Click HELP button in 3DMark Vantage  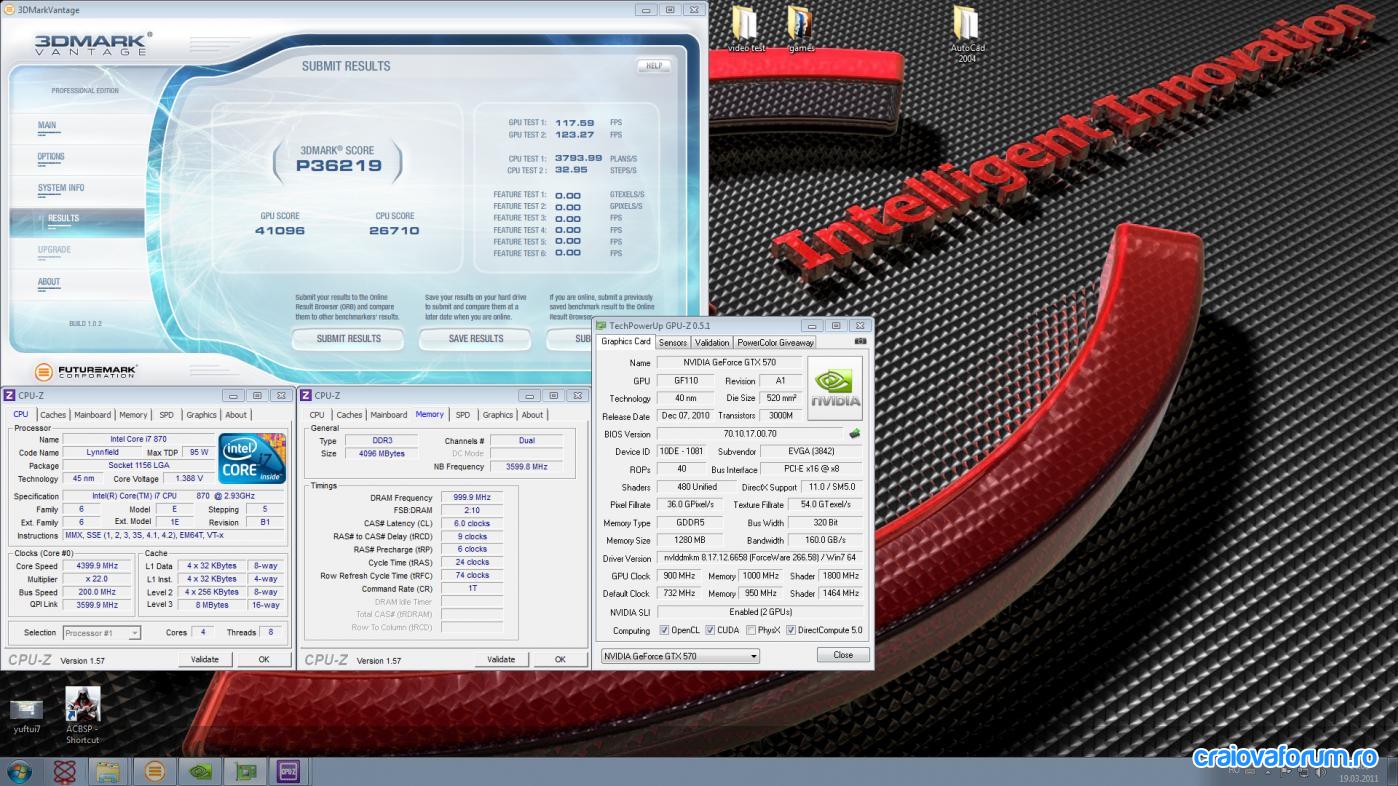(x=654, y=66)
